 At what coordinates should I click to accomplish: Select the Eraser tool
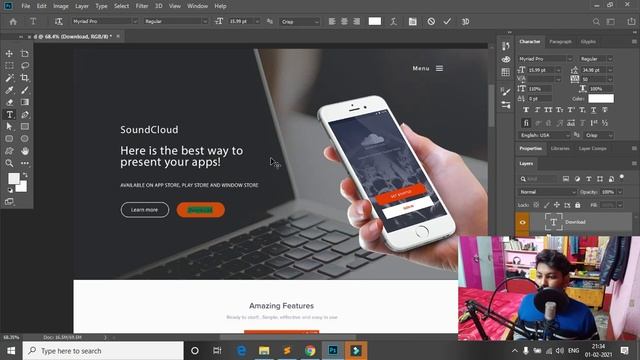pyautogui.click(x=9, y=102)
